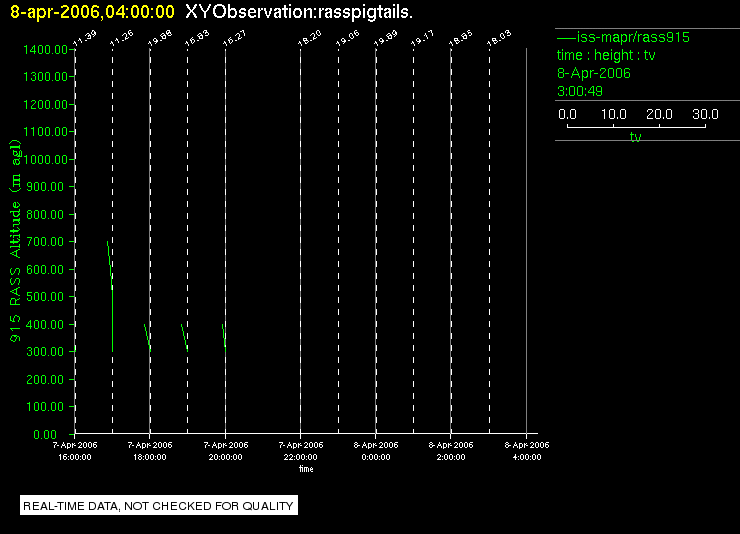740x534 pixels.
Task: Click the '100.00' altitude tick label
Action: point(45,407)
